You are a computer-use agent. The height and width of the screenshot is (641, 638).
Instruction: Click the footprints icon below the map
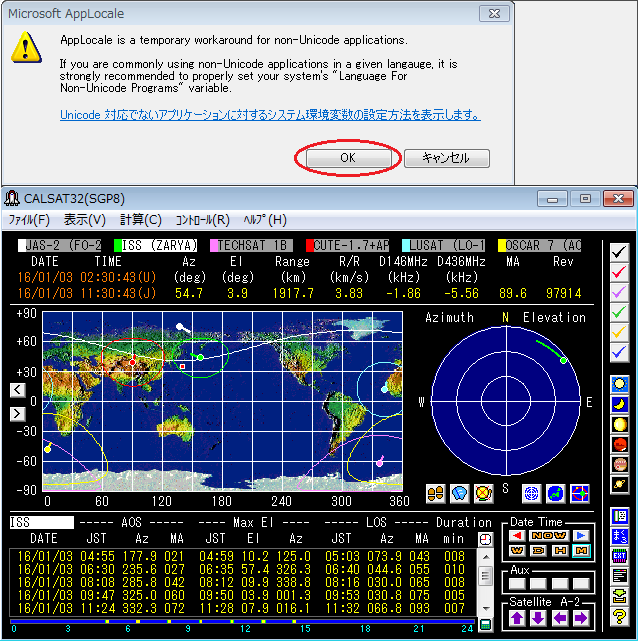(435, 493)
